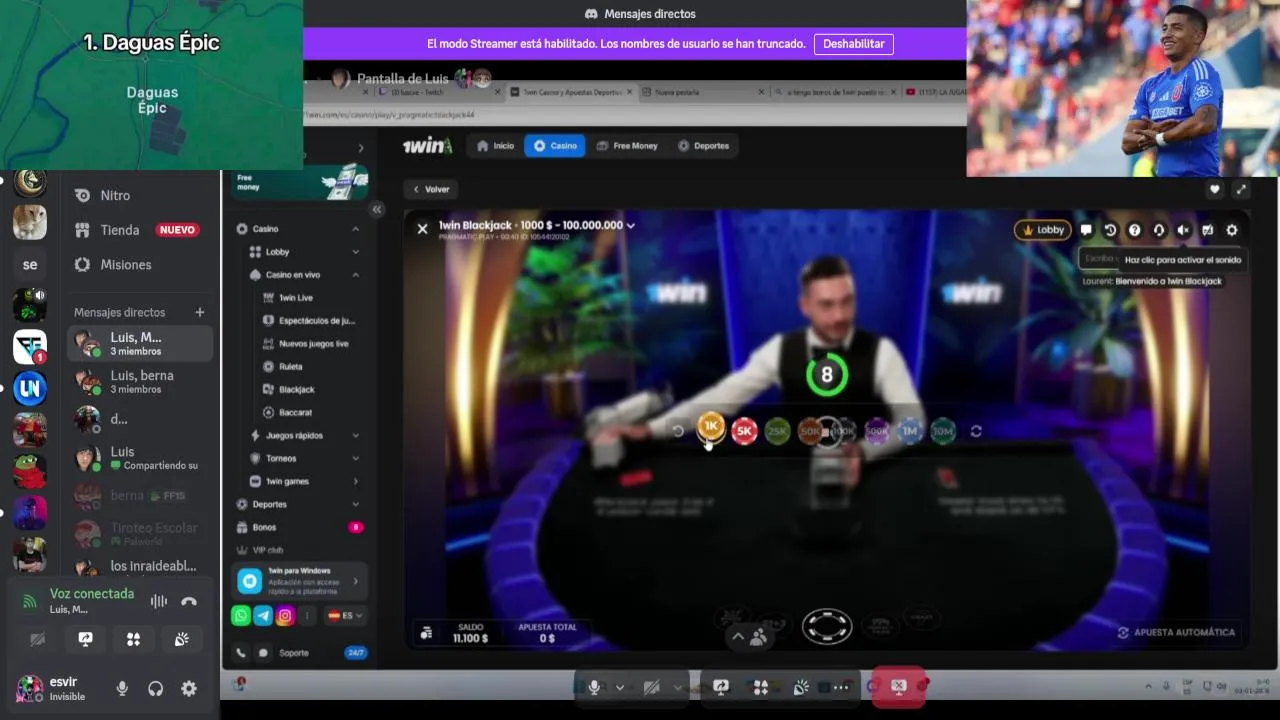Add game to favorites with heart icon
This screenshot has height=720, width=1280.
1215,189
